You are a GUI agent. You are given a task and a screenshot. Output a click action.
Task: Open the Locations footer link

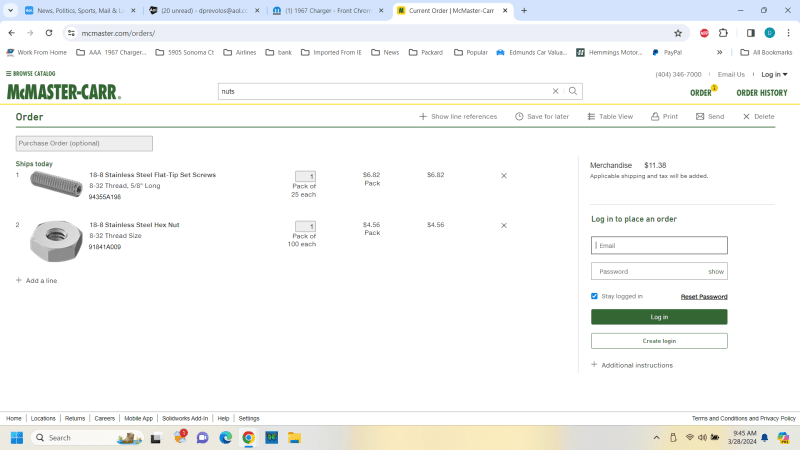(x=43, y=418)
